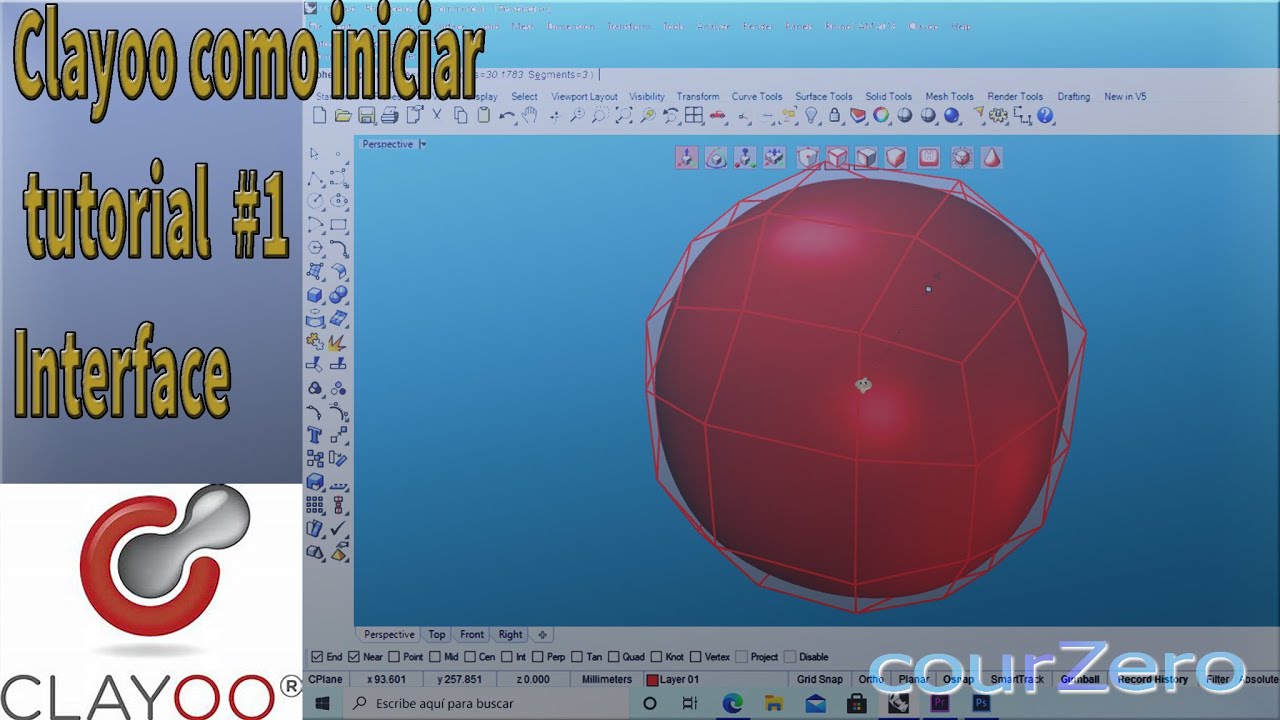Open Microsoft Edge from taskbar

coord(733,704)
